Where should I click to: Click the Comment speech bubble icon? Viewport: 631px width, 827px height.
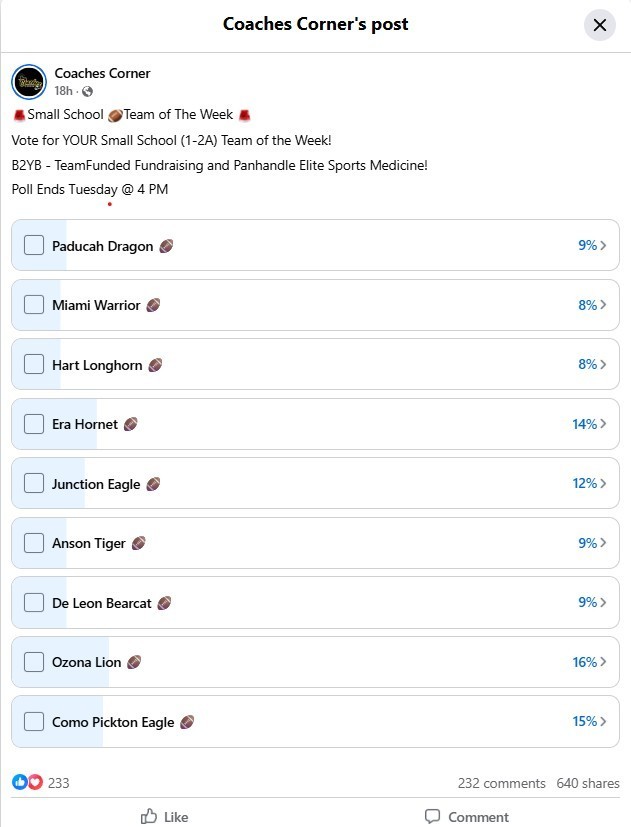[x=432, y=816]
